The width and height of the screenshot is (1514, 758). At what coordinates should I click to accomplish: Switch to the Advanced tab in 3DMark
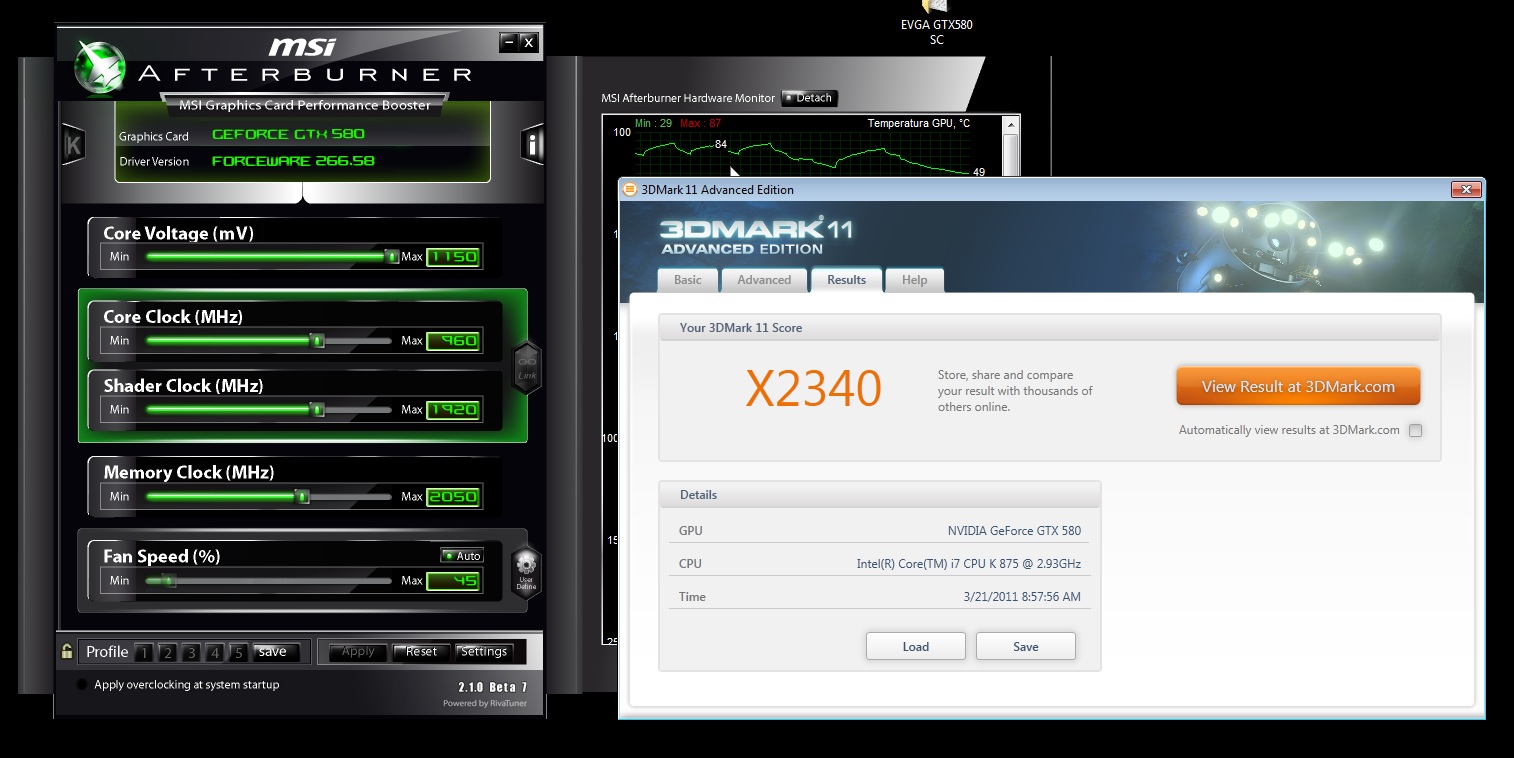click(764, 280)
